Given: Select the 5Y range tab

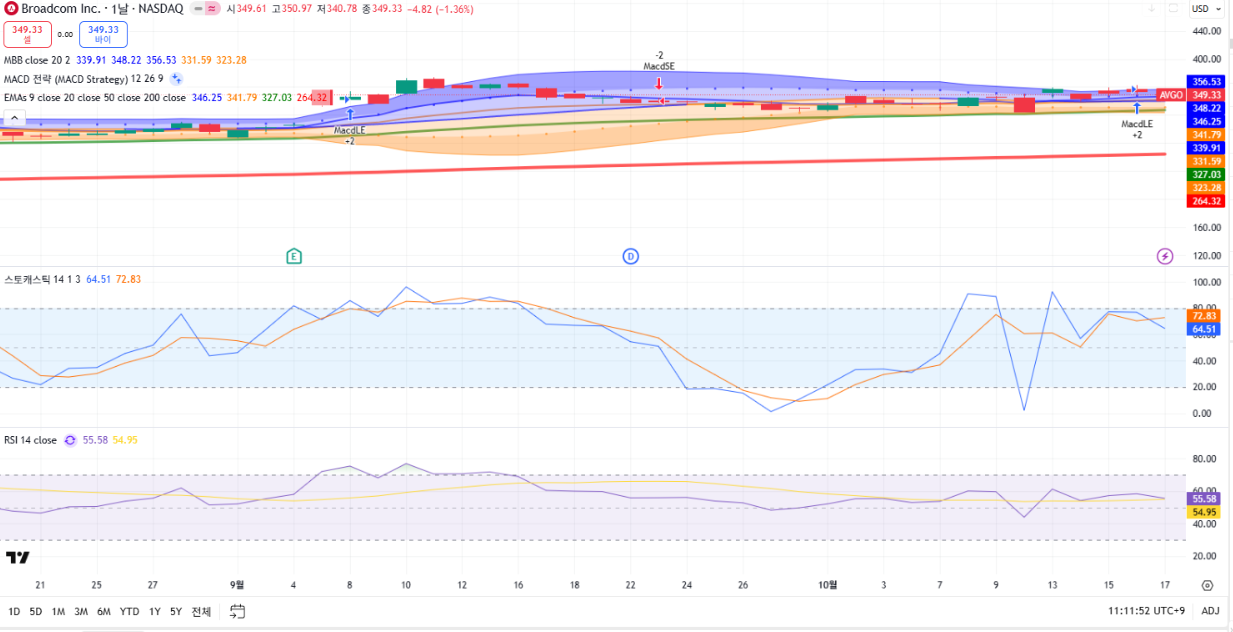Looking at the screenshot, I should (x=176, y=611).
